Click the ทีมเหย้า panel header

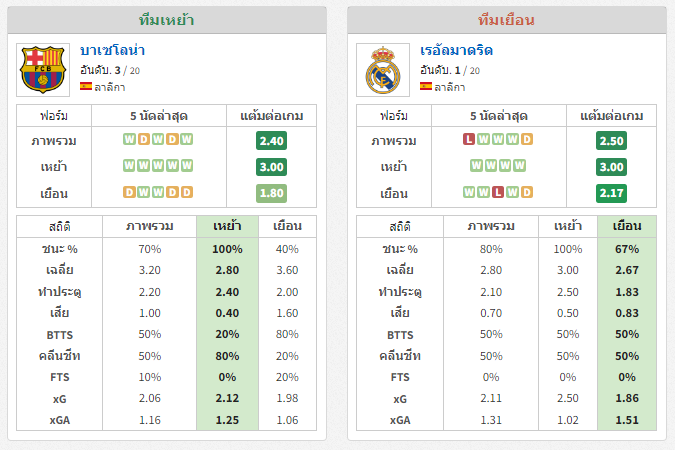[x=167, y=20]
